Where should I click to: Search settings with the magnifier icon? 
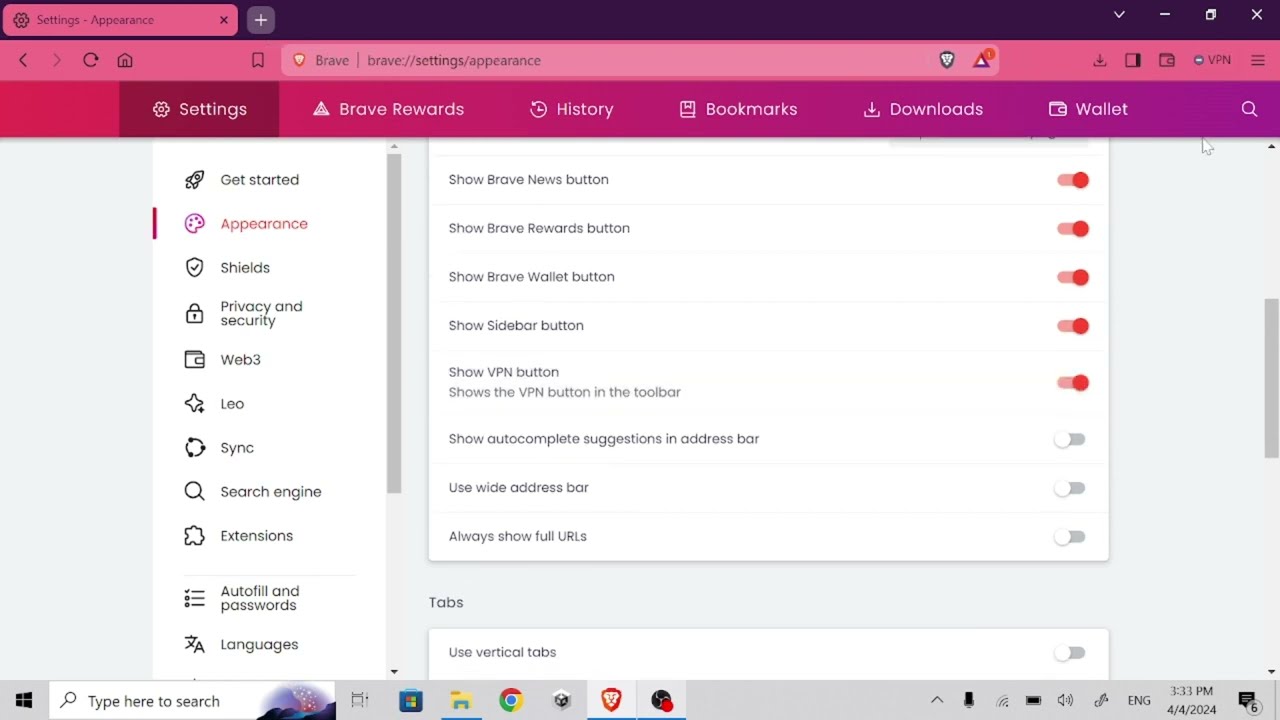1249,109
